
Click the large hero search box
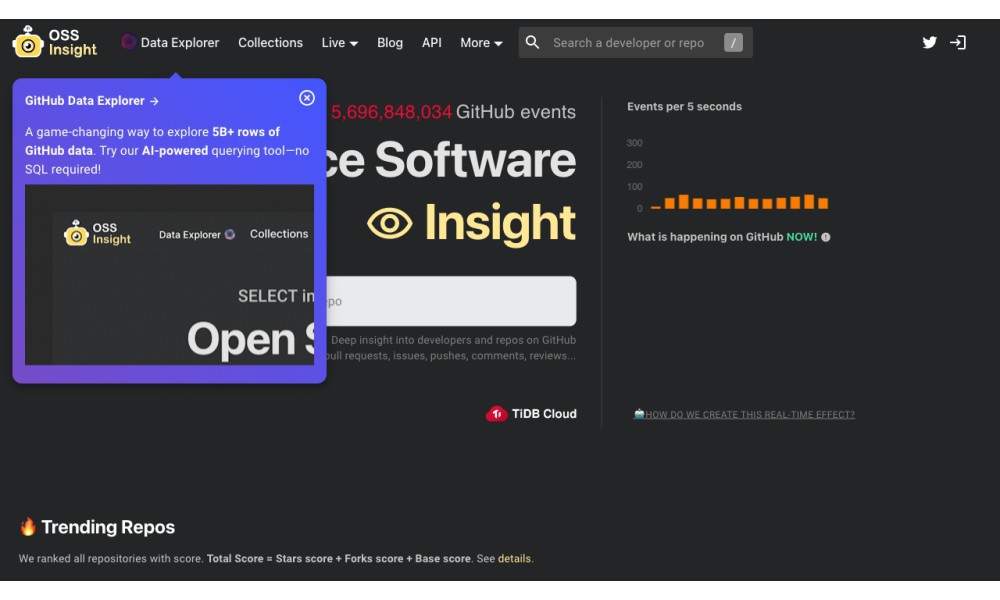(x=451, y=301)
